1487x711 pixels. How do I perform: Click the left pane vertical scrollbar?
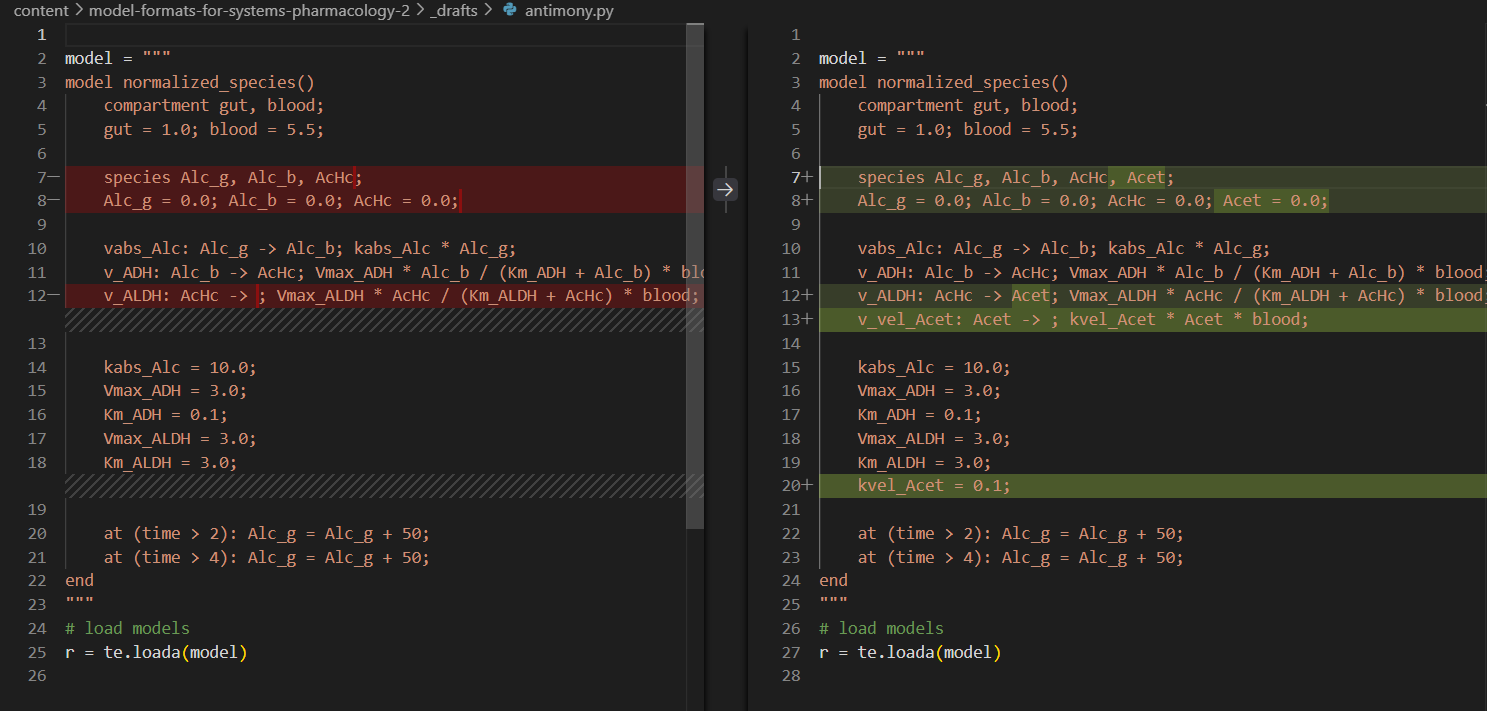point(695,275)
